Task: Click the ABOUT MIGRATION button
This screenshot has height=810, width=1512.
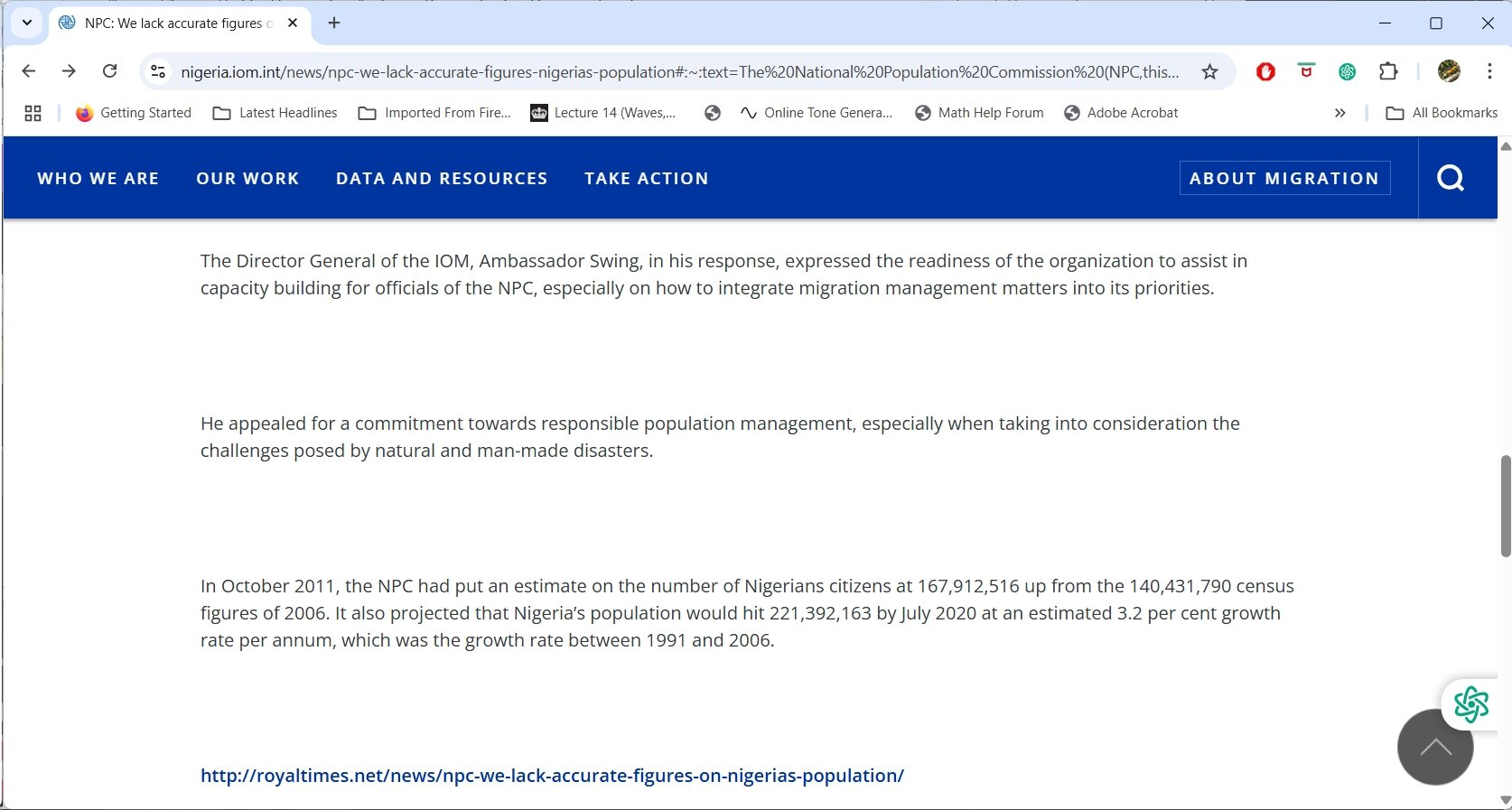Action: click(x=1283, y=178)
